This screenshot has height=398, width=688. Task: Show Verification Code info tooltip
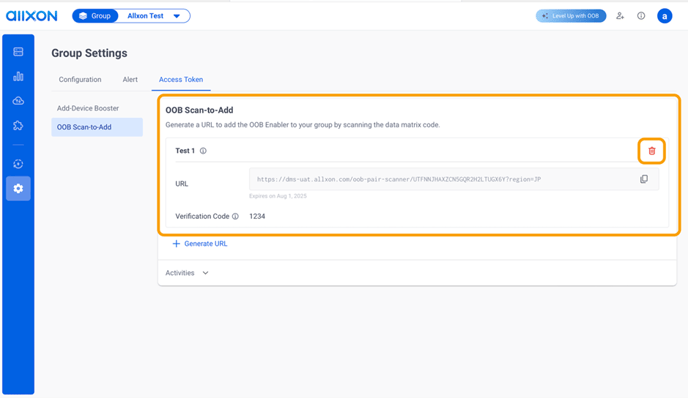point(235,216)
